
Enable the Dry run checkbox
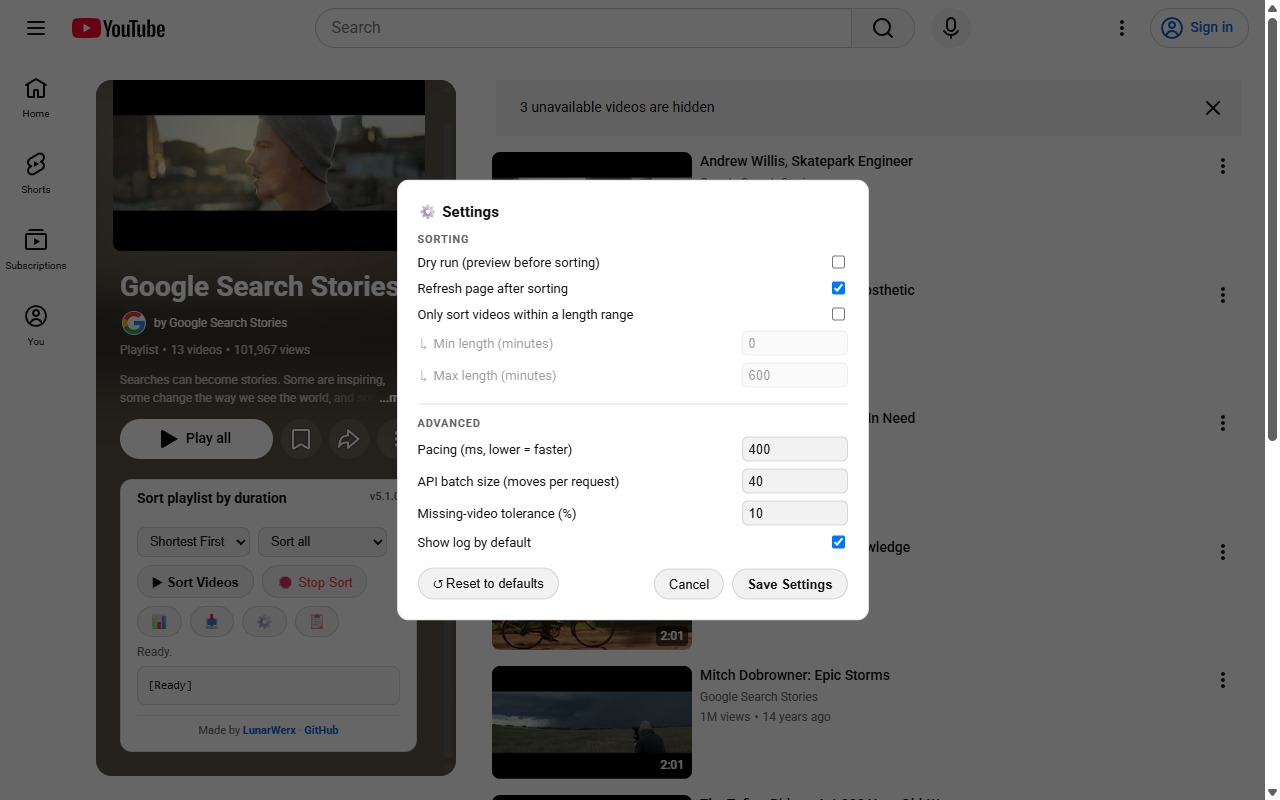pyautogui.click(x=838, y=262)
